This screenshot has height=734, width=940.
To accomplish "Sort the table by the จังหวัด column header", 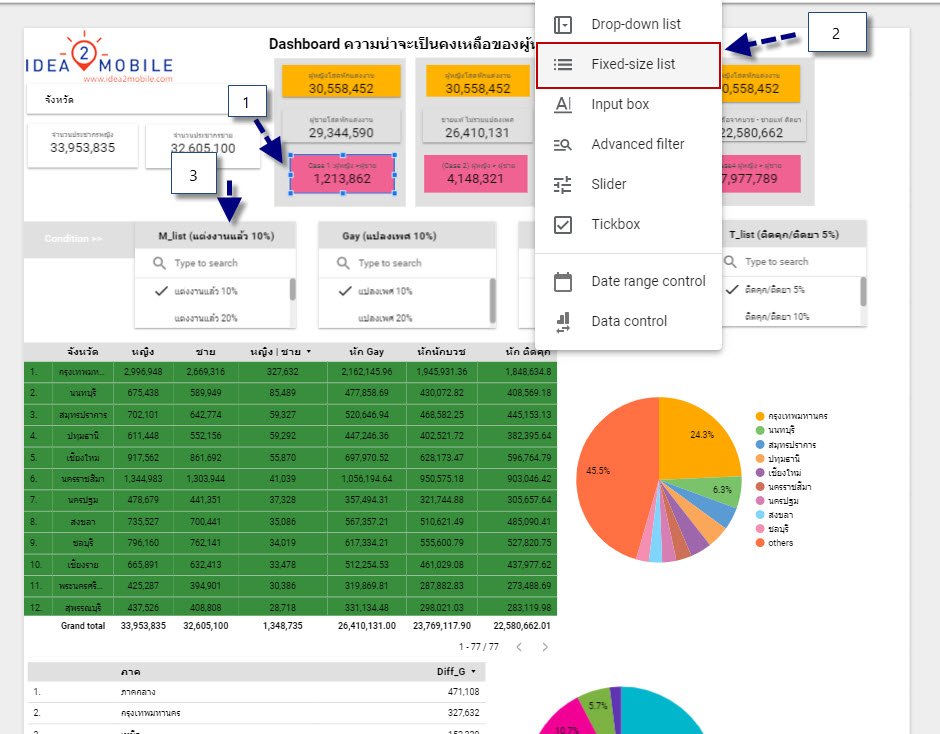I will pos(83,351).
